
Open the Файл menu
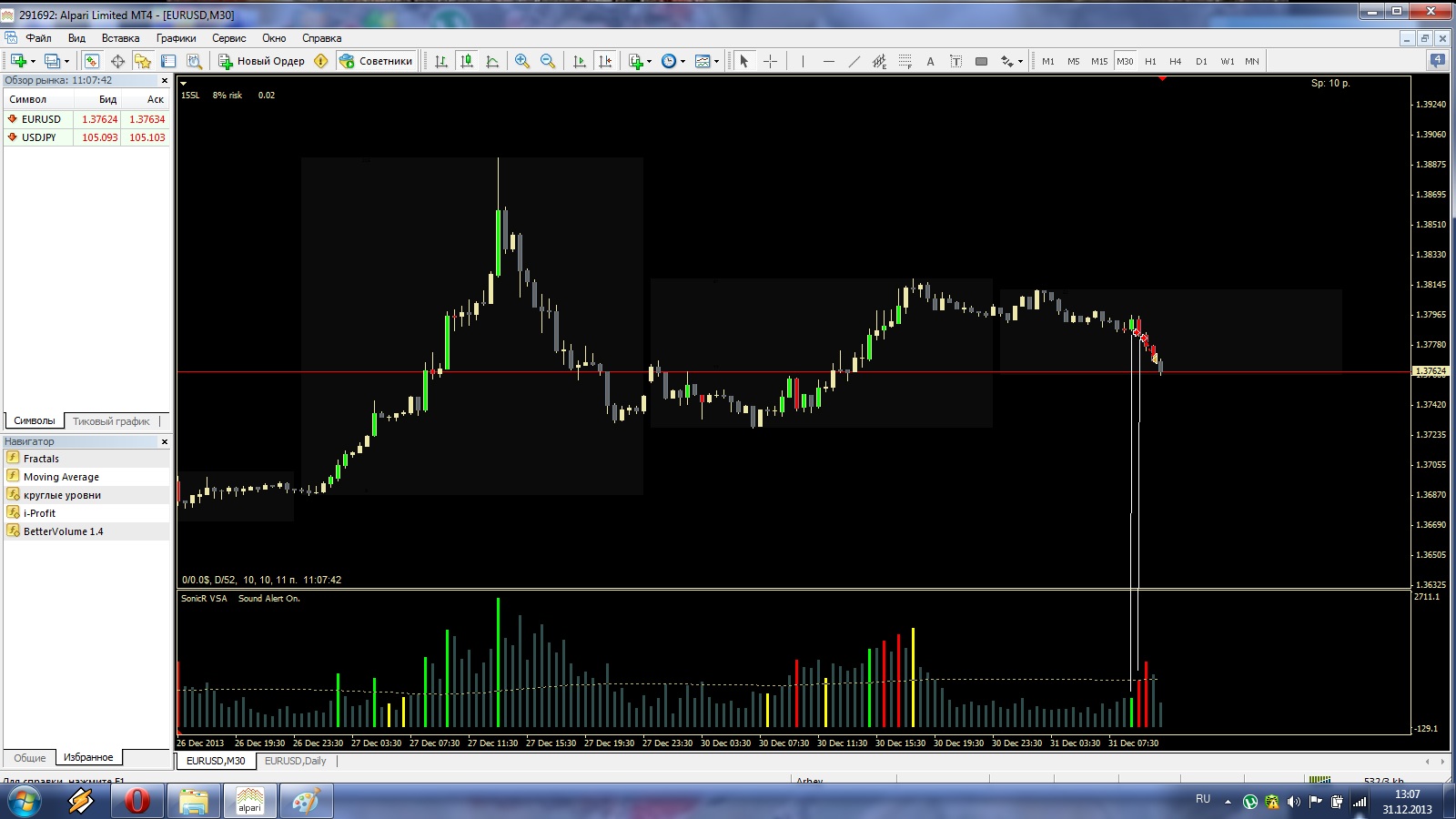click(x=38, y=38)
